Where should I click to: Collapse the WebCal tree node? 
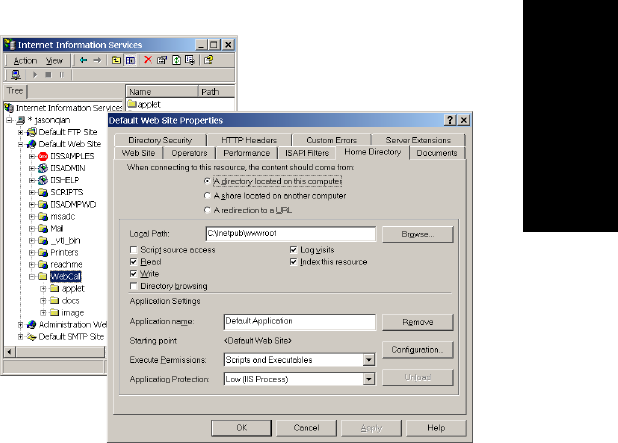click(x=32, y=277)
